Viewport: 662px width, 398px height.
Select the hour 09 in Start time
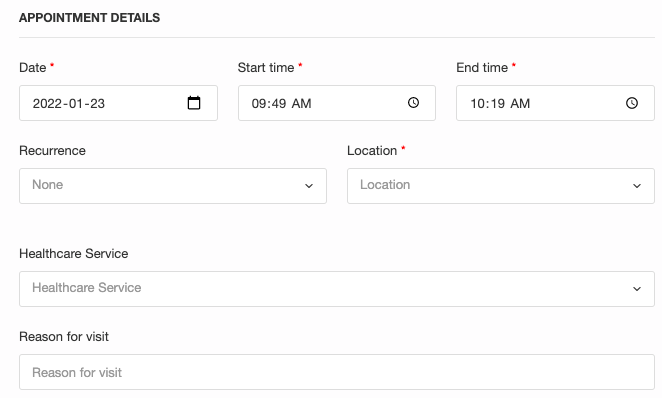(259, 103)
